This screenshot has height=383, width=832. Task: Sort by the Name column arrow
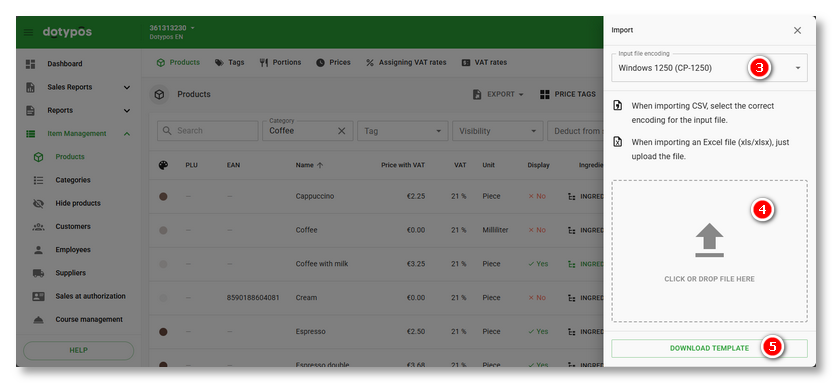pos(320,165)
